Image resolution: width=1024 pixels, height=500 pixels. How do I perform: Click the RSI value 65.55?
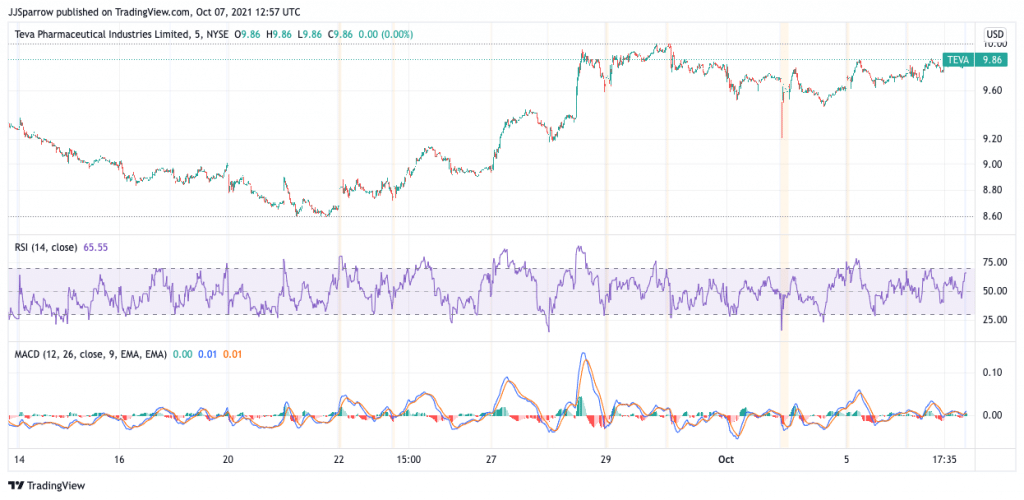tap(96, 247)
